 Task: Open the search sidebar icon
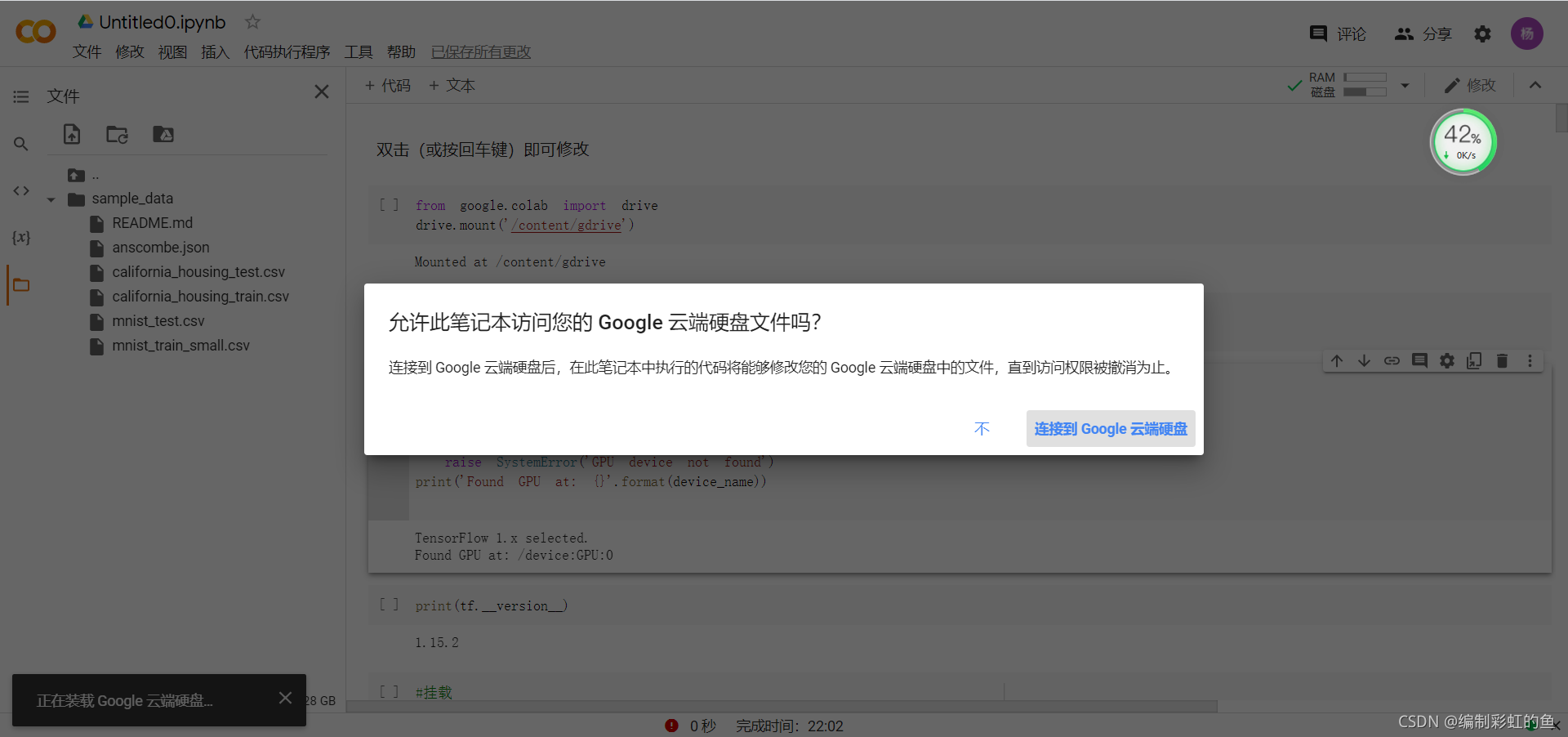point(21,144)
